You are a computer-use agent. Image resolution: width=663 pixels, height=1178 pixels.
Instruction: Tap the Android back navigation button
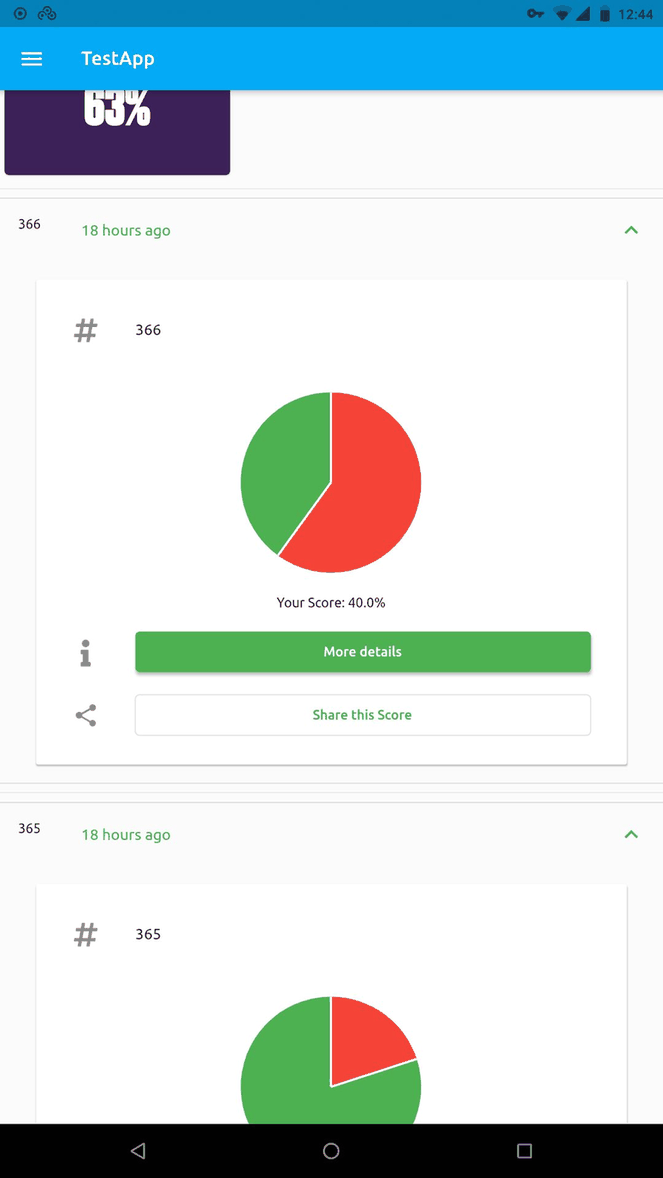coord(138,1151)
